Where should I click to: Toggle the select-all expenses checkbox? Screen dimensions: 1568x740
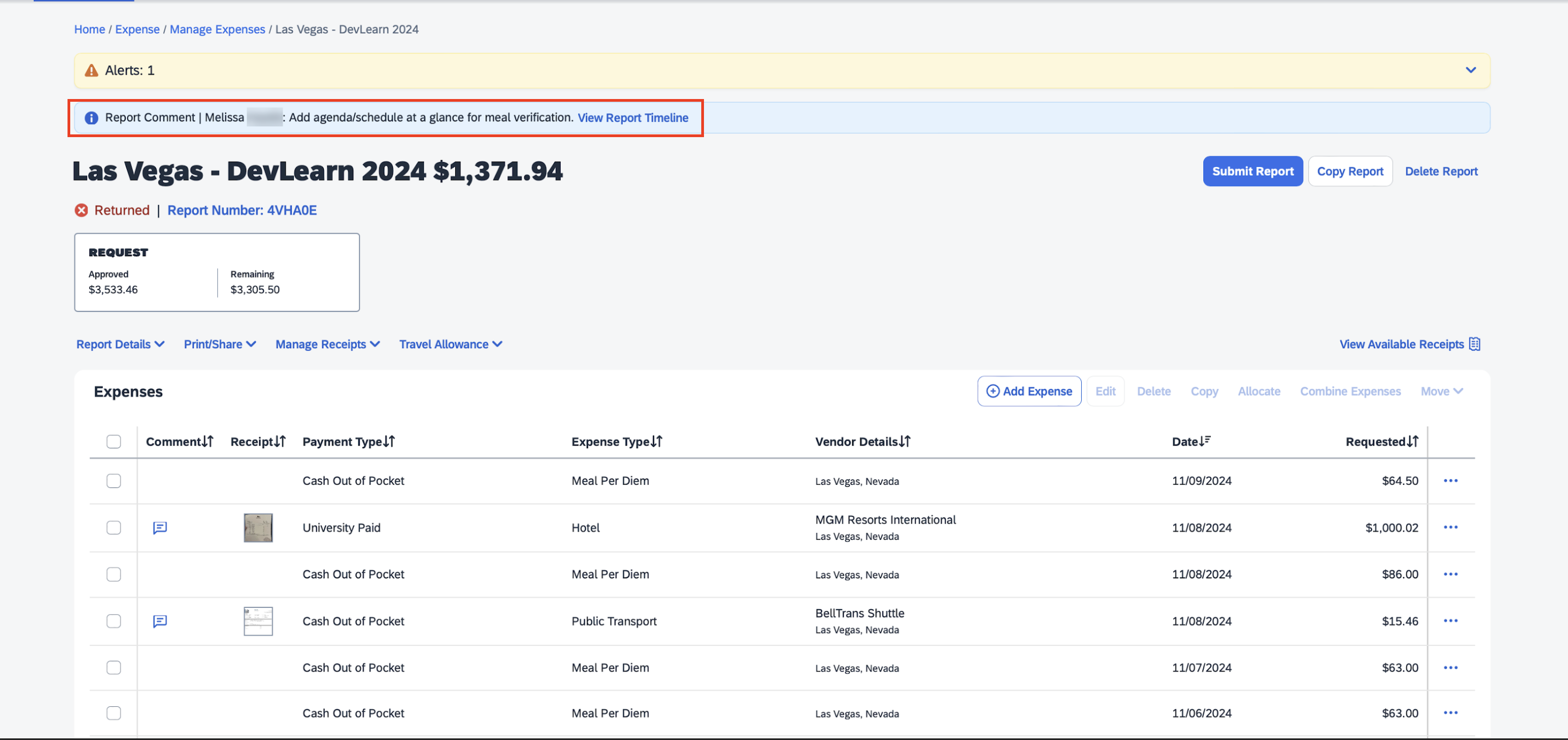coord(114,442)
